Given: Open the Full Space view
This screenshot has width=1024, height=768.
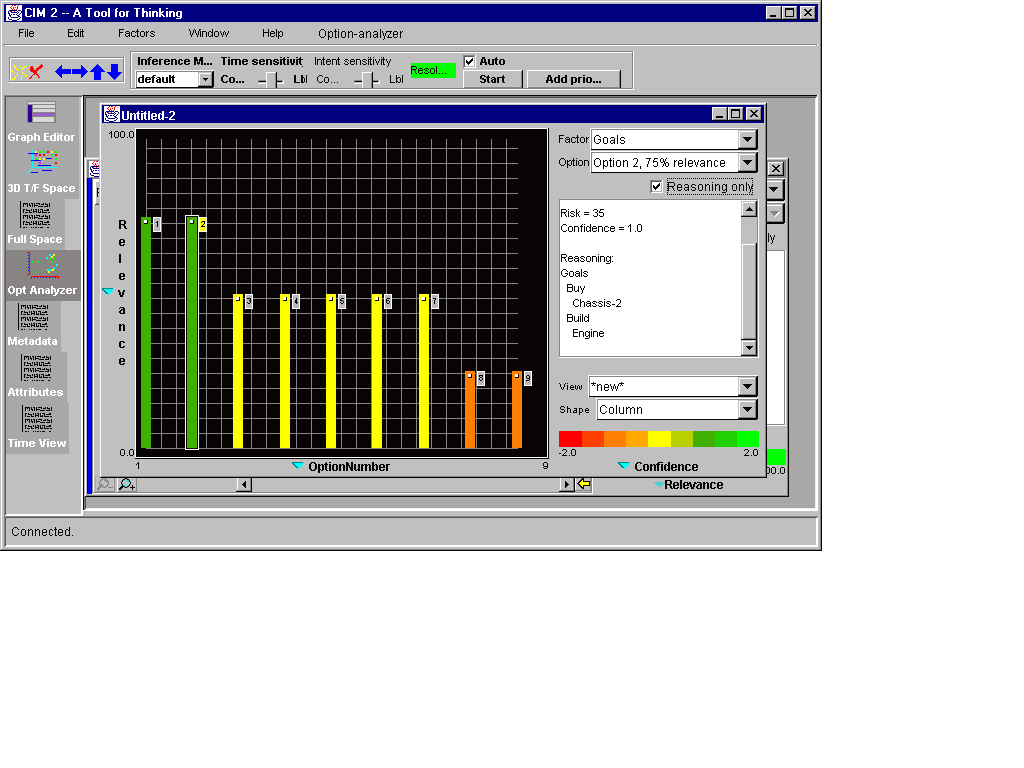Looking at the screenshot, I should click(x=36, y=223).
